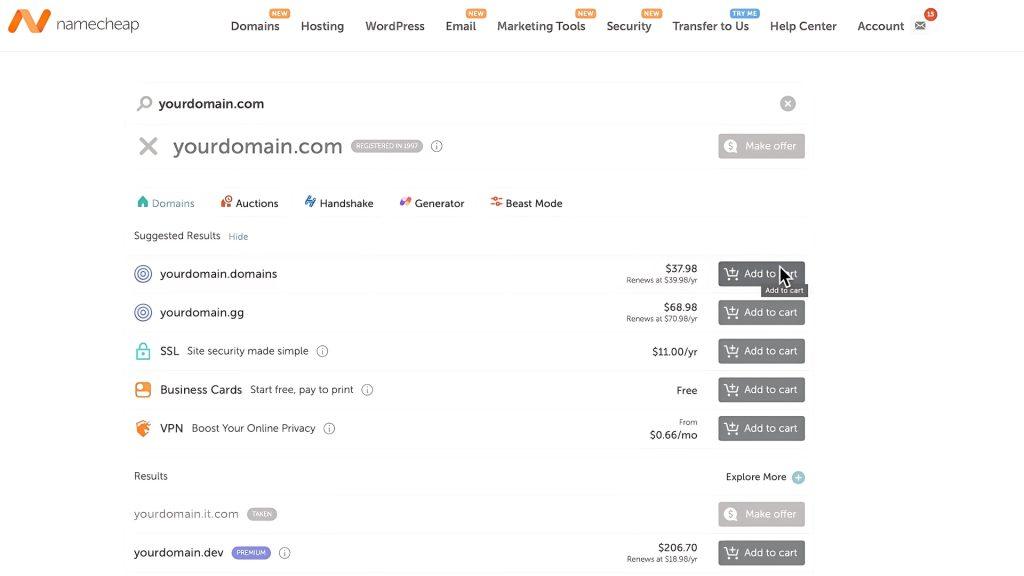Make offer on yourdomain.it.com

761,514
